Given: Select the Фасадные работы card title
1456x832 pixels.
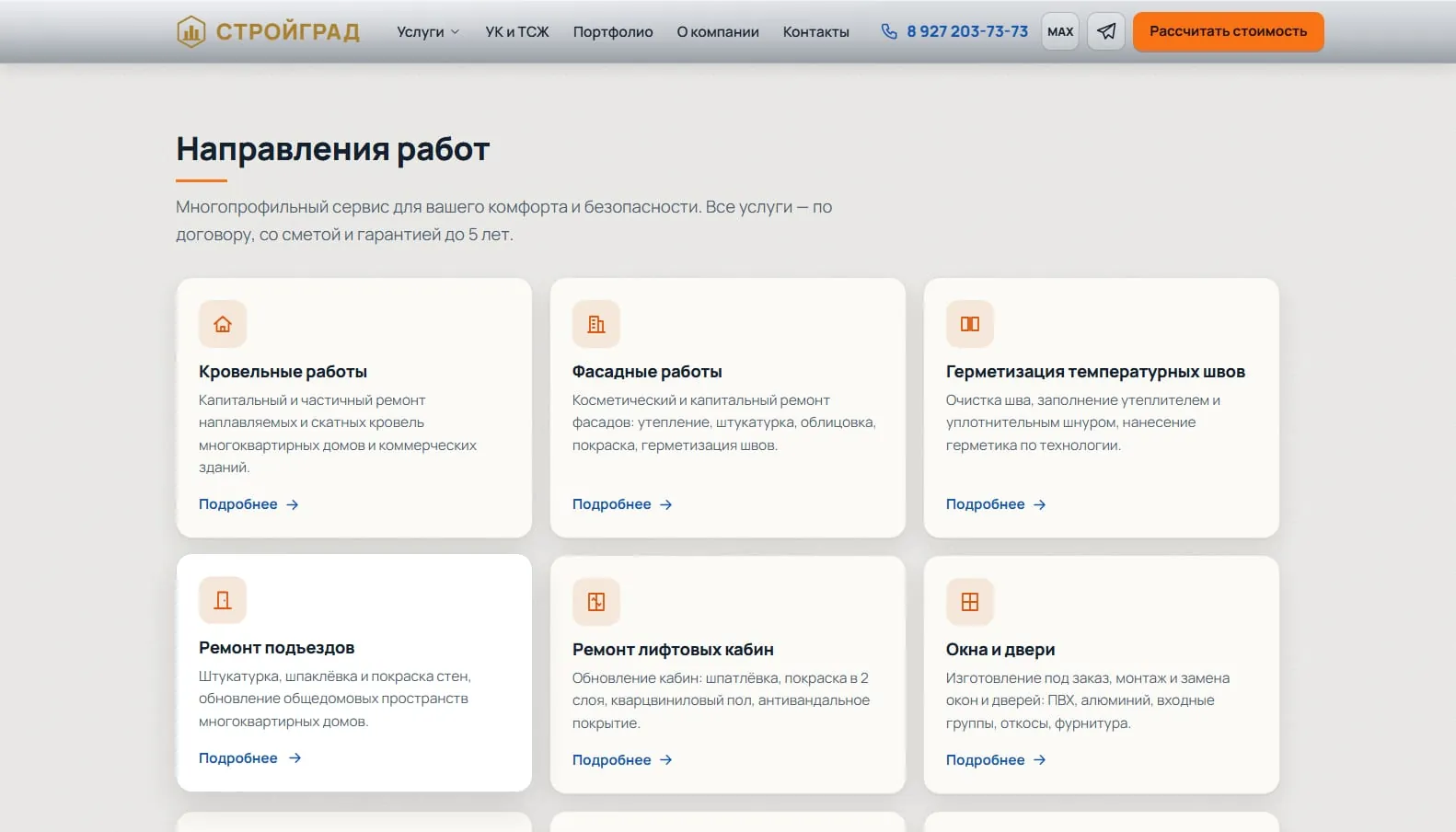Looking at the screenshot, I should (647, 372).
